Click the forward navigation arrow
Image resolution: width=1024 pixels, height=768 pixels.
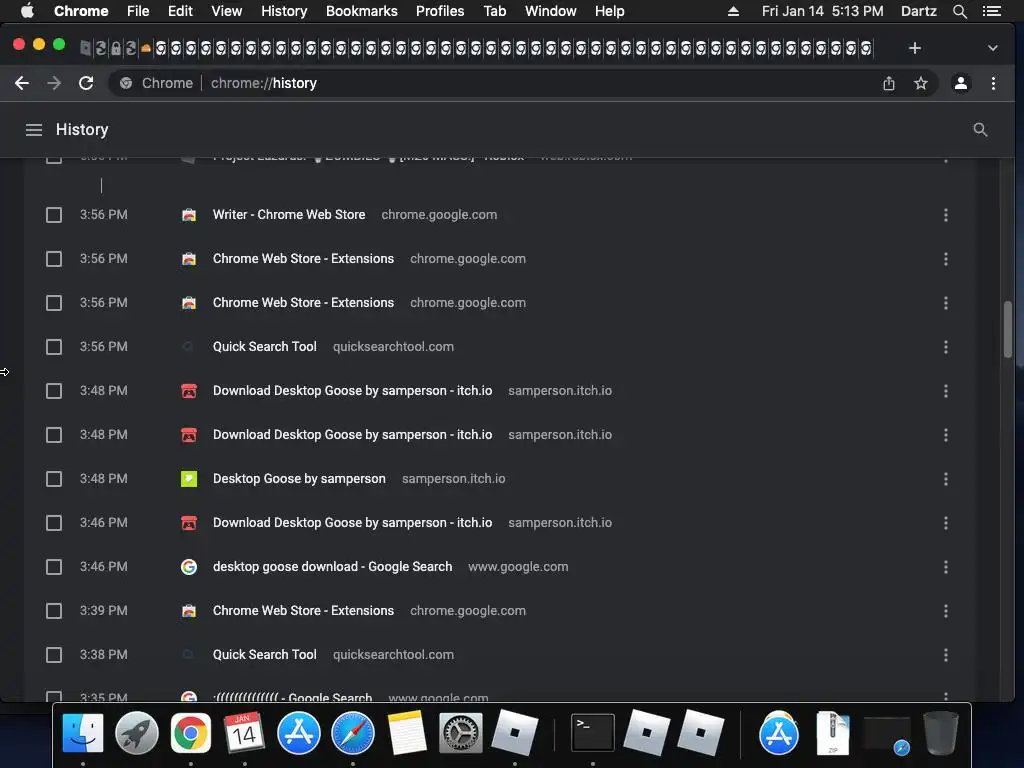(54, 83)
